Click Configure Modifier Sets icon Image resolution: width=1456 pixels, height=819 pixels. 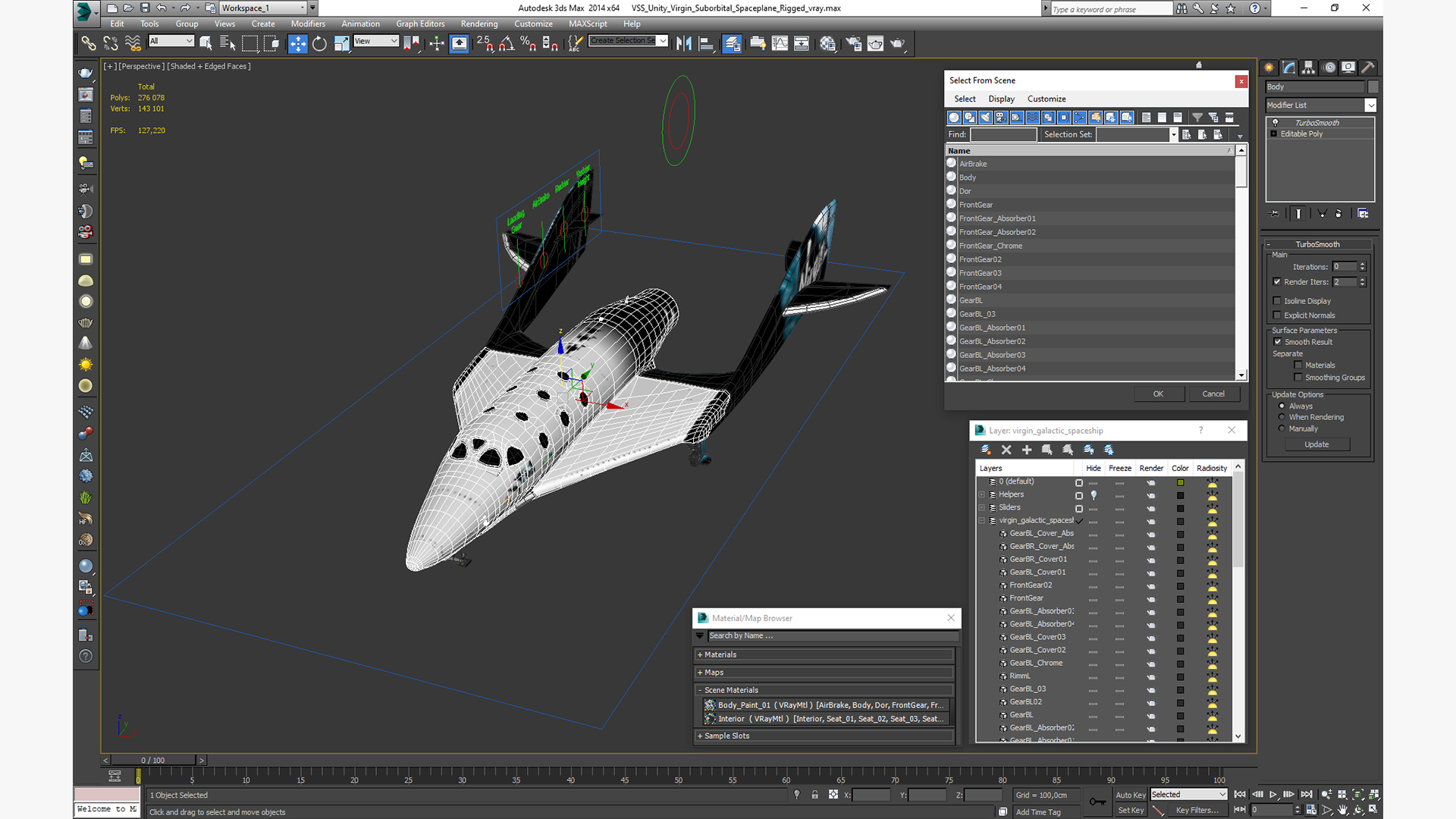pyautogui.click(x=1363, y=214)
